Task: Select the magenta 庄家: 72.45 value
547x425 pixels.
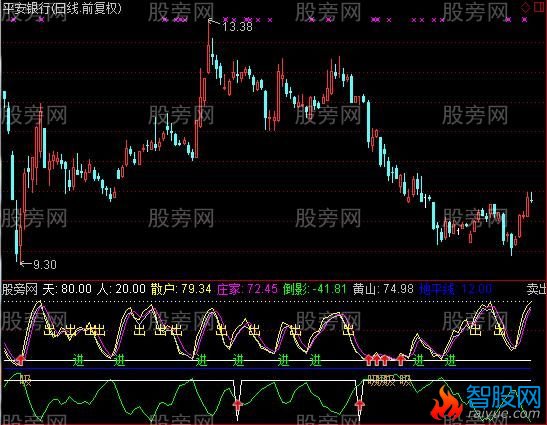Action: click(x=247, y=289)
